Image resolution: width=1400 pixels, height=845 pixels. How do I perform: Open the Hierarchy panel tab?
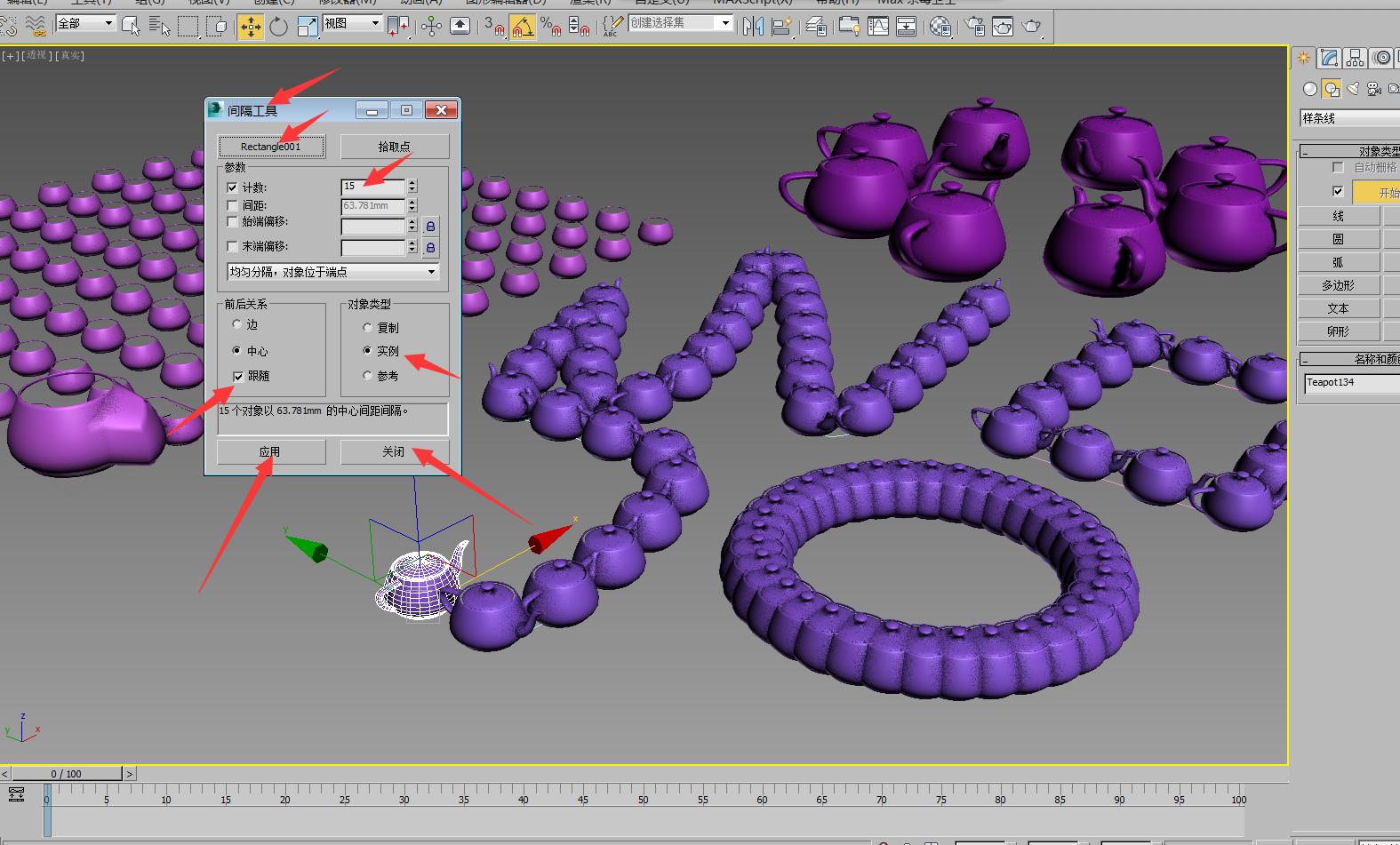pyautogui.click(x=1355, y=59)
